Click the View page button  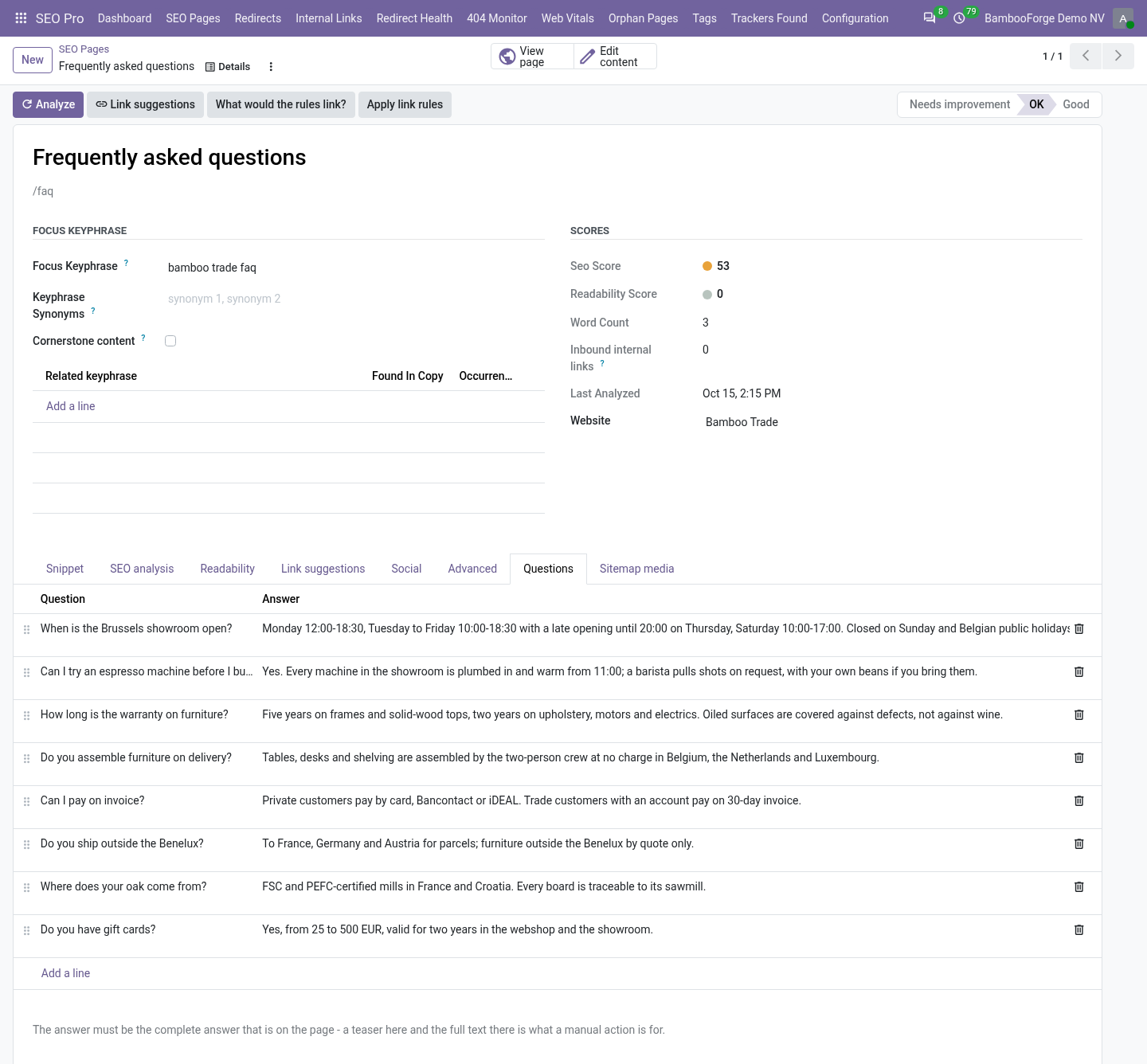532,57
